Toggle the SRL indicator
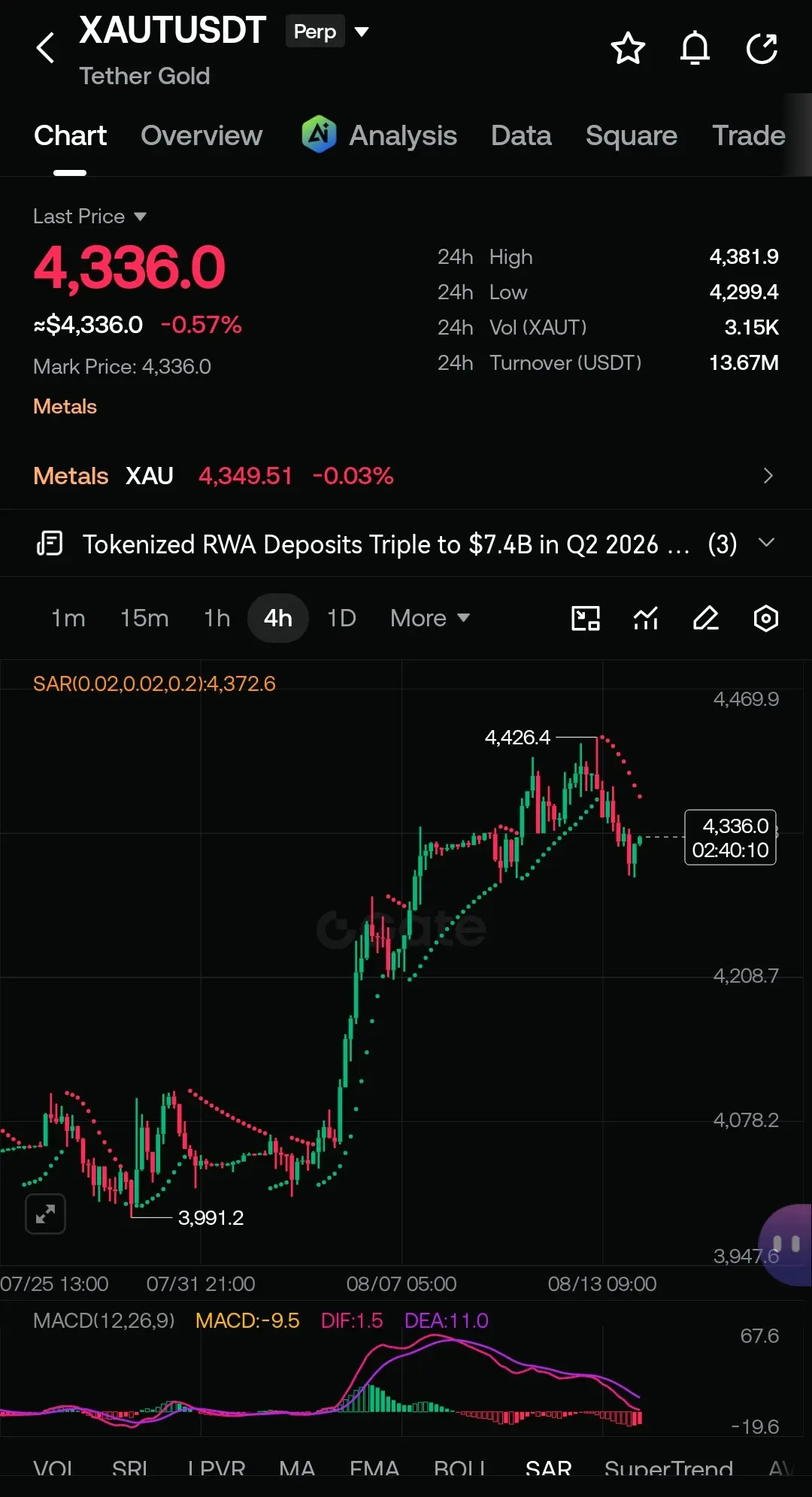Viewport: 812px width, 1497px height. click(130, 1468)
